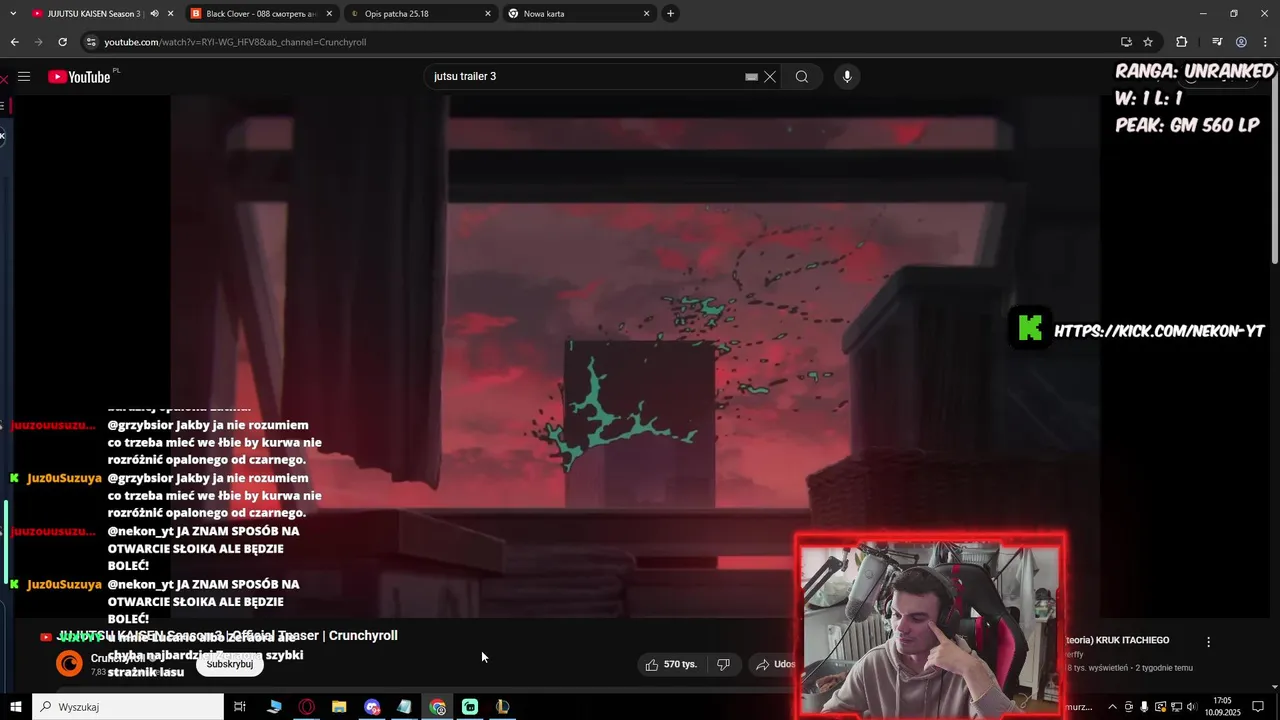
Task: Open Chrome three-dot menu
Action: pyautogui.click(x=1265, y=42)
